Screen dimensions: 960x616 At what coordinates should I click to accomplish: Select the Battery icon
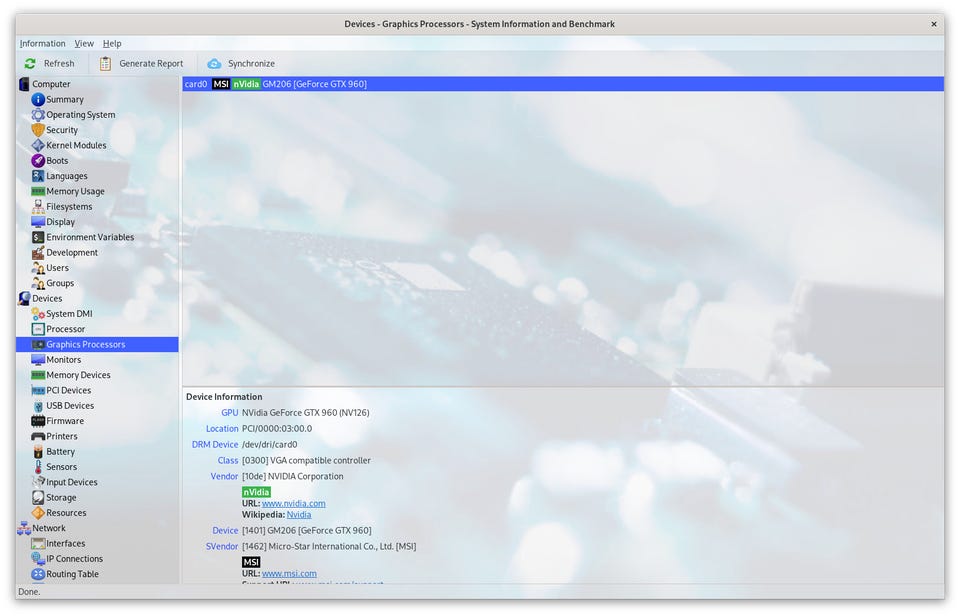[38, 451]
